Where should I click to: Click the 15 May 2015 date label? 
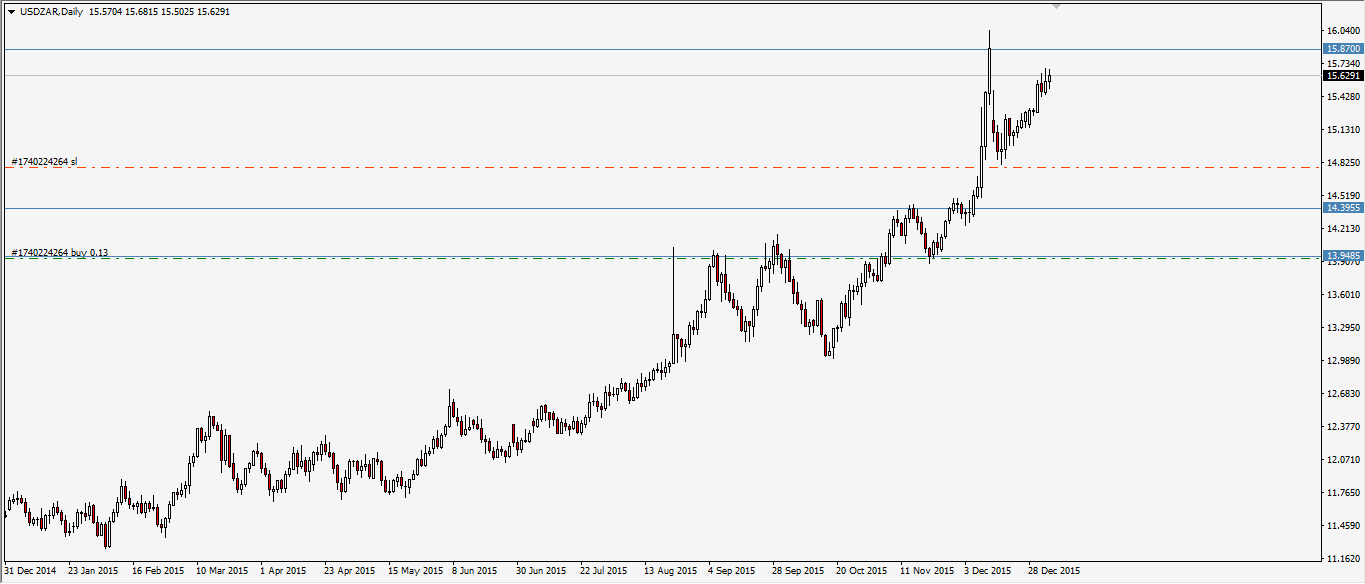415,571
